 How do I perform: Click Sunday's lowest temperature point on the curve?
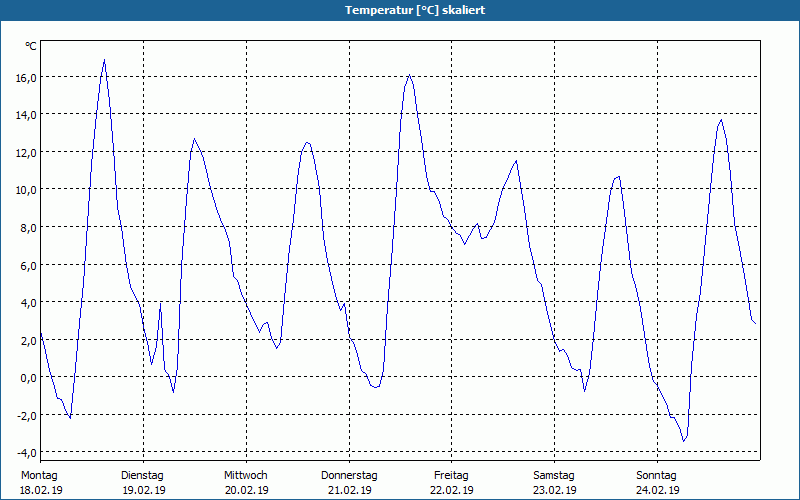point(684,441)
